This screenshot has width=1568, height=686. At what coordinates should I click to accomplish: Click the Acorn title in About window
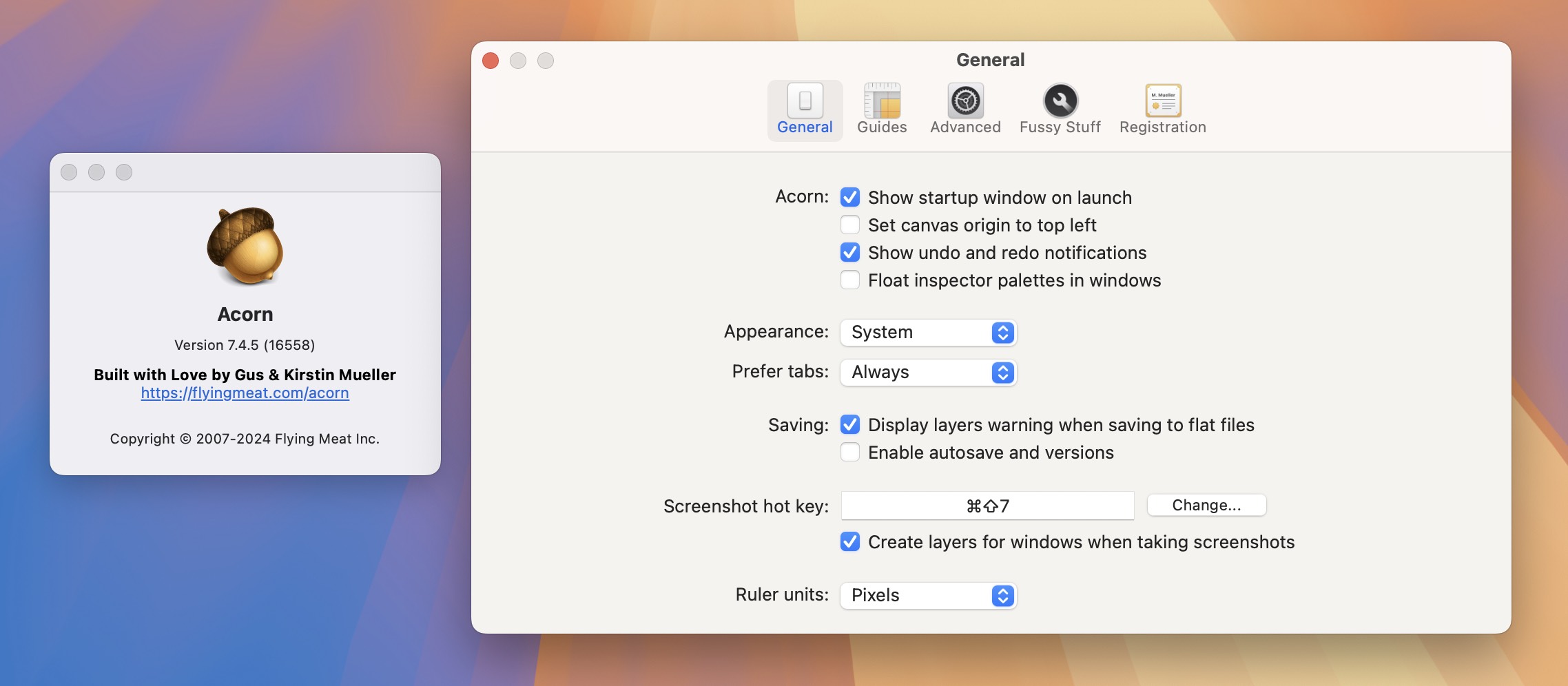point(245,315)
